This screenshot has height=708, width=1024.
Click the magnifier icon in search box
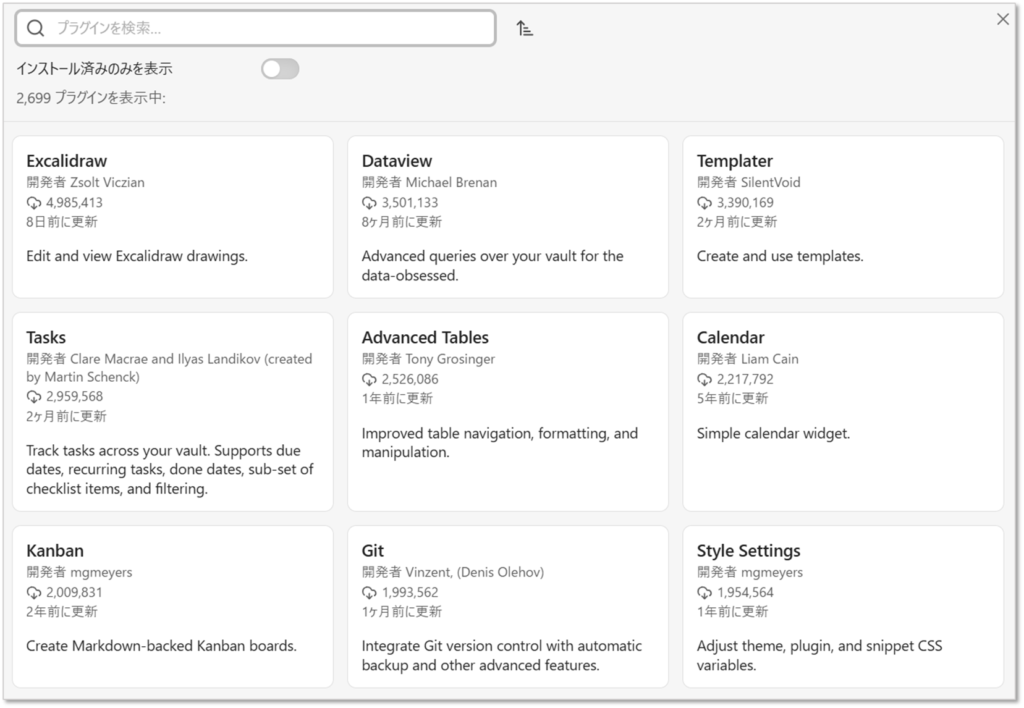[36, 28]
